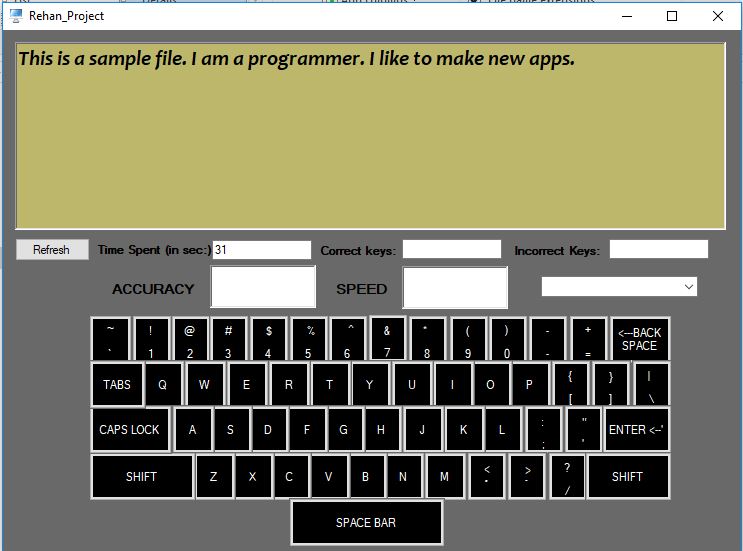Click the 1 / exclamation key
Image resolution: width=743 pixels, height=551 pixels.
click(x=151, y=339)
